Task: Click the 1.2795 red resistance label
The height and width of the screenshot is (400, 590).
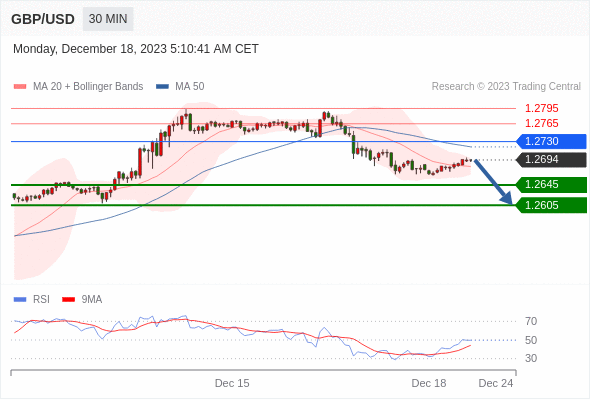Action: tap(541, 108)
